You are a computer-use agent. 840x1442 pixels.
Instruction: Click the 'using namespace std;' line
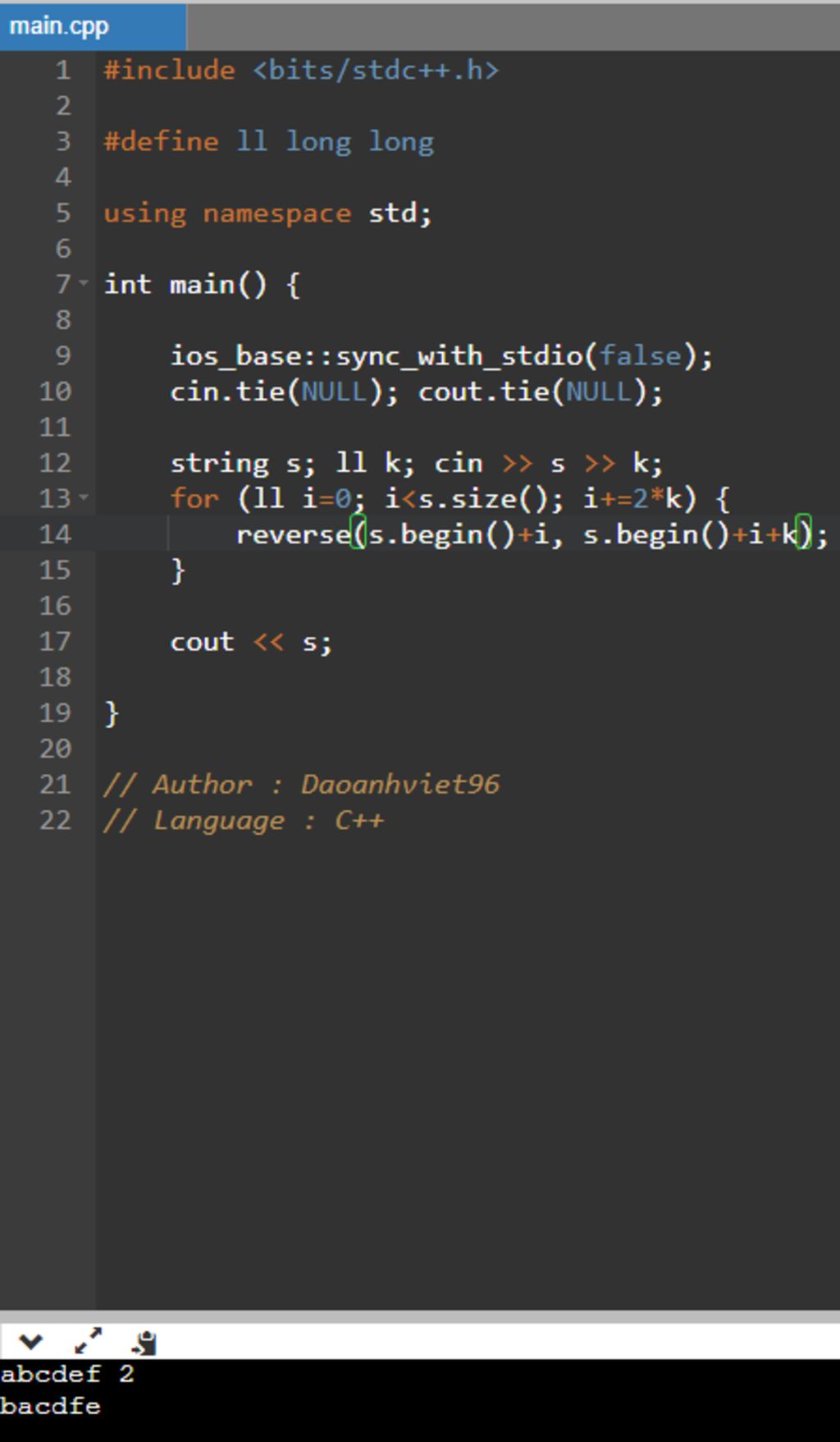(267, 213)
